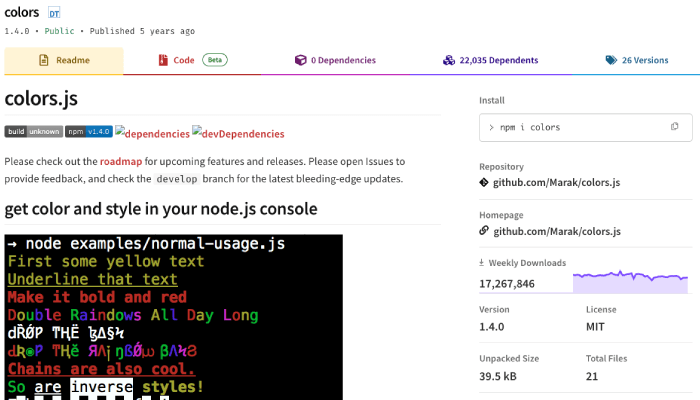Click the 'Published 5 years ago' text

tap(142, 31)
